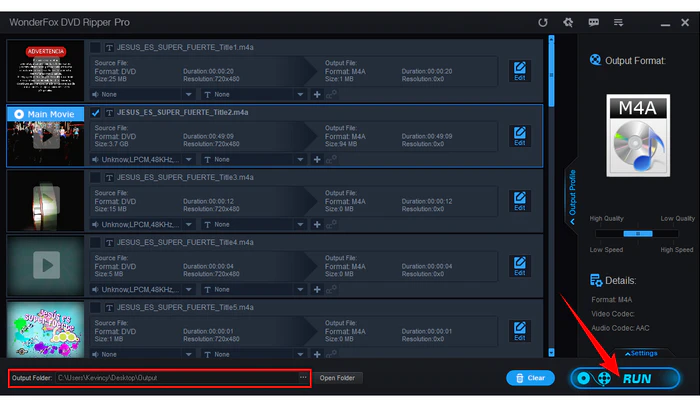Edit the Title3.m4a track
The width and height of the screenshot is (700, 407).
pyautogui.click(x=520, y=201)
